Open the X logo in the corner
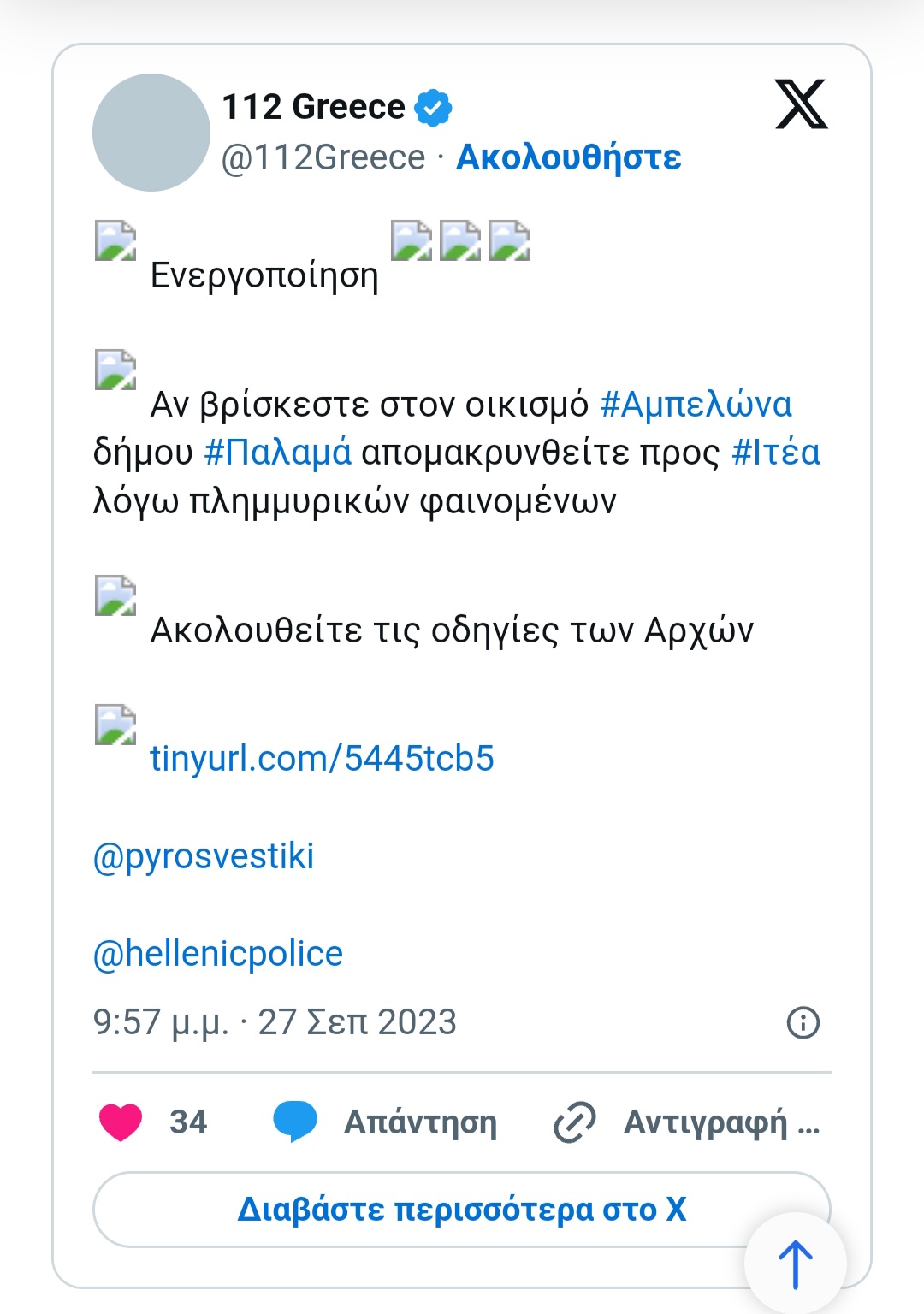924x1314 pixels. pos(801,104)
